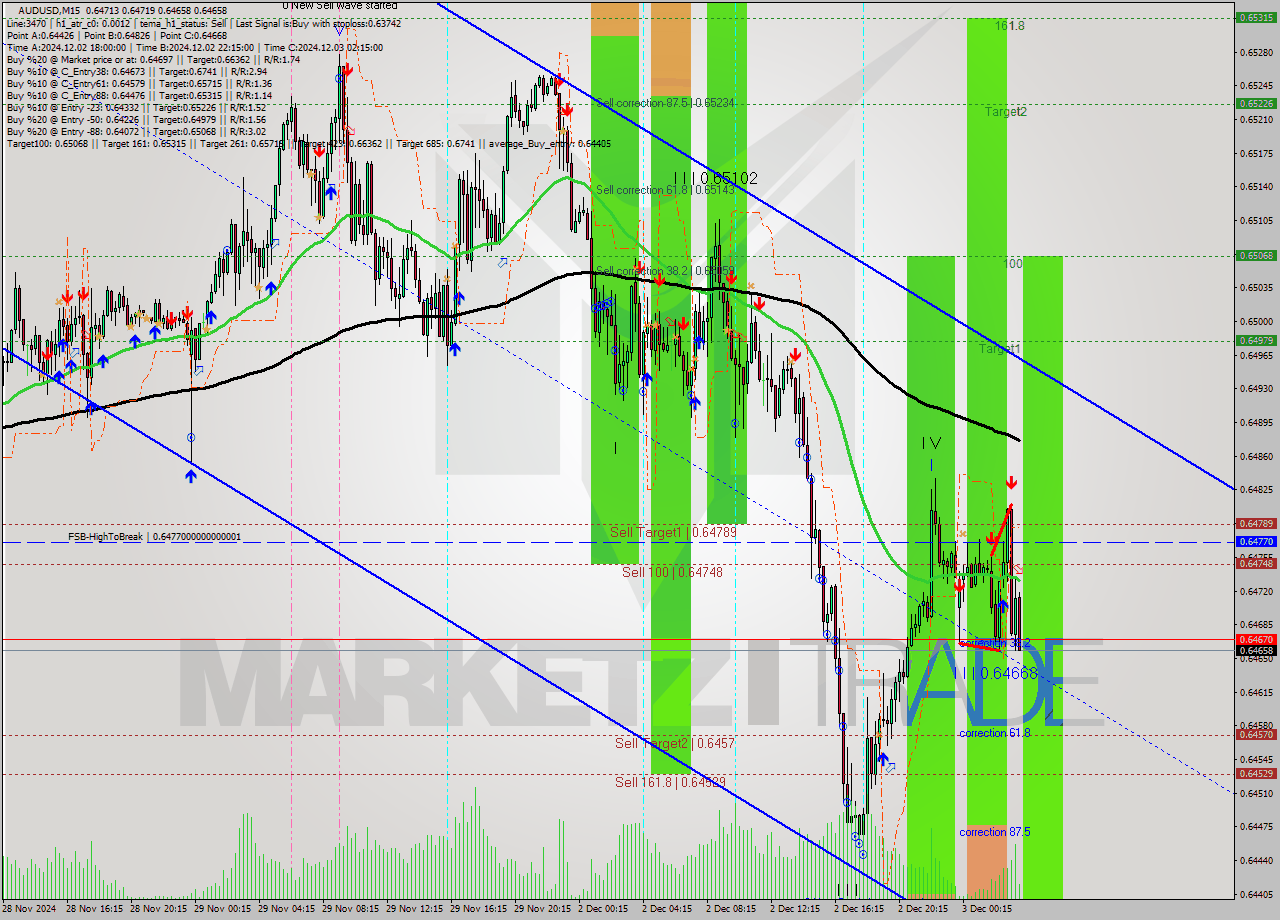This screenshot has height=920, width=1280.
Task: Click red price tag 0.64670 on axis
Action: tap(1256, 639)
